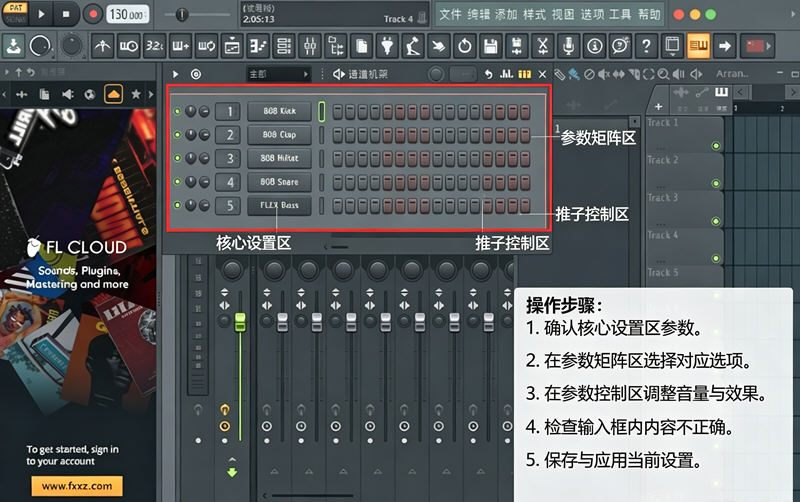Enable wait for input before recording
The image size is (800, 502).
[129, 46]
